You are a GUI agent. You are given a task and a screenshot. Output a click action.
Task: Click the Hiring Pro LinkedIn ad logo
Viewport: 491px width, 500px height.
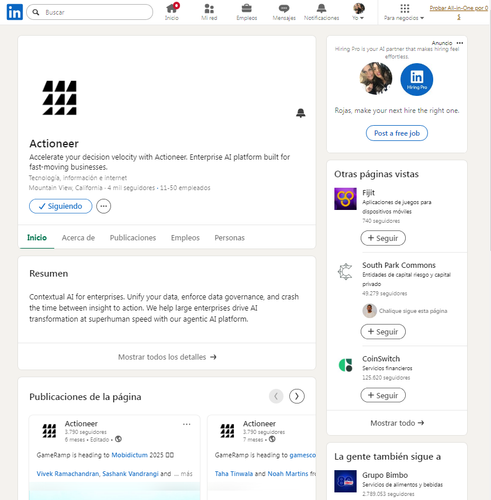click(417, 79)
